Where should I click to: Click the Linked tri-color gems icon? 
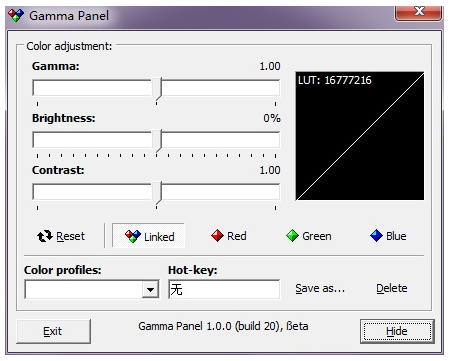tap(133, 236)
